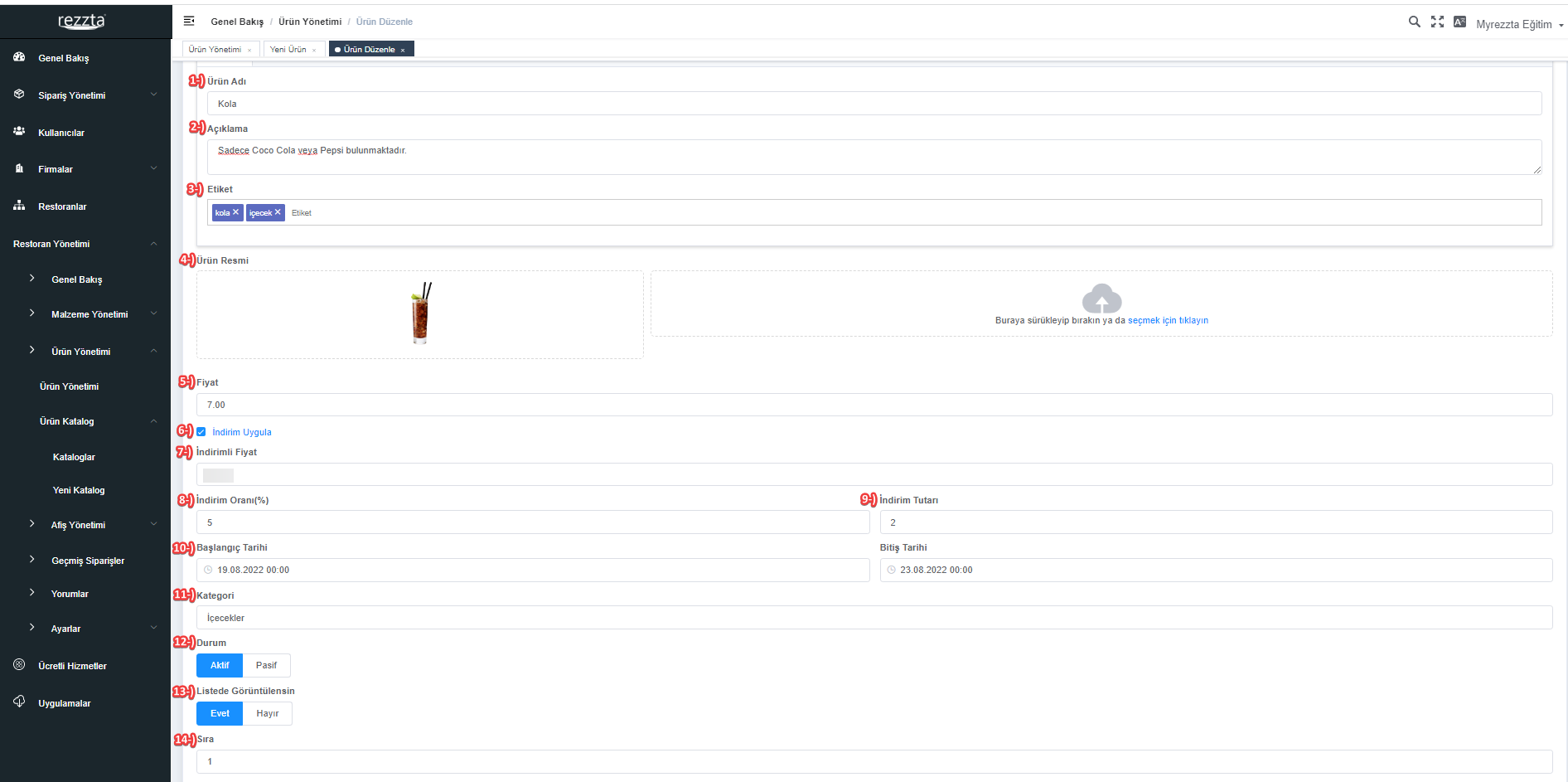
Task: Click the language translate icon
Action: 1459,22
